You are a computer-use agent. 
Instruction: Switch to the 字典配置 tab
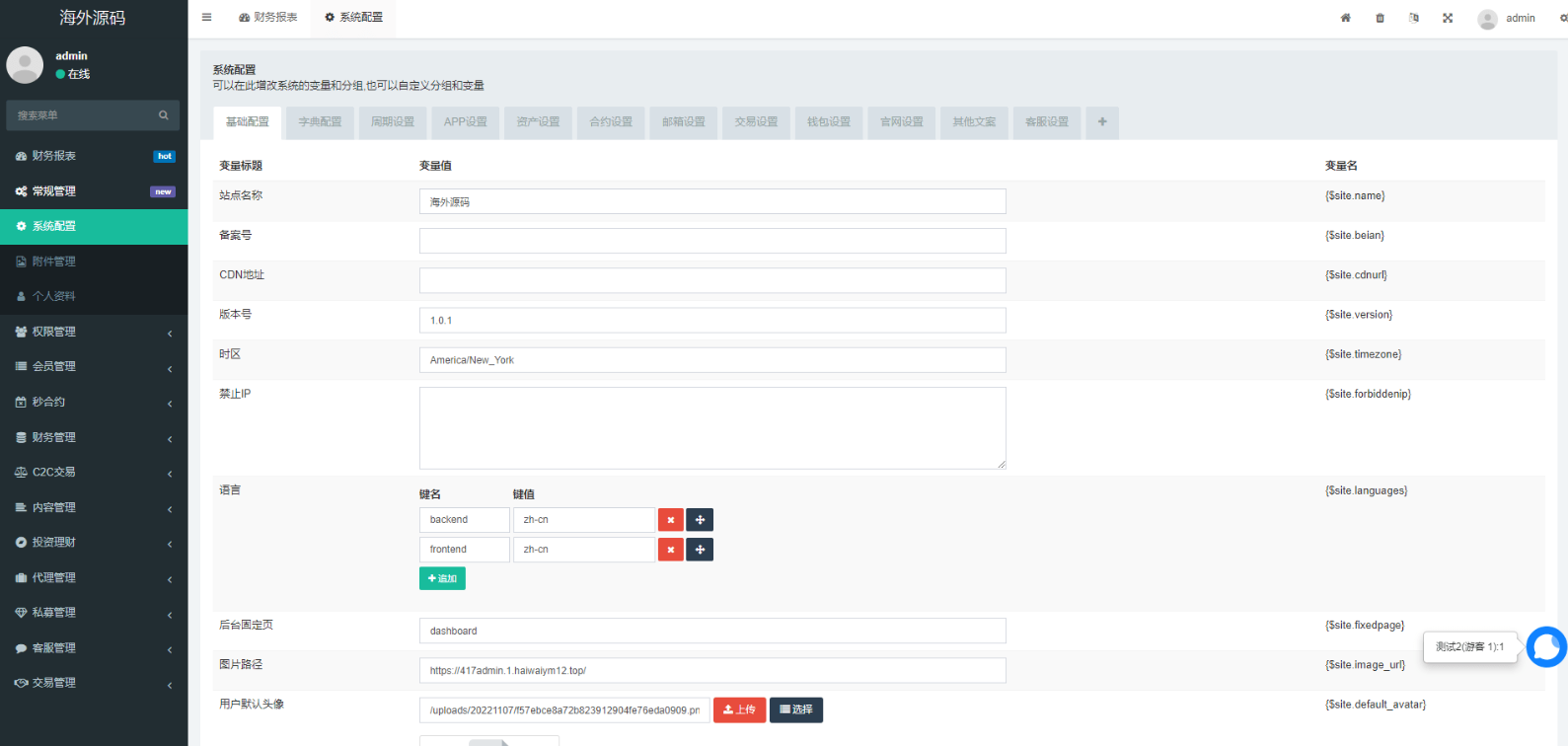coord(320,122)
